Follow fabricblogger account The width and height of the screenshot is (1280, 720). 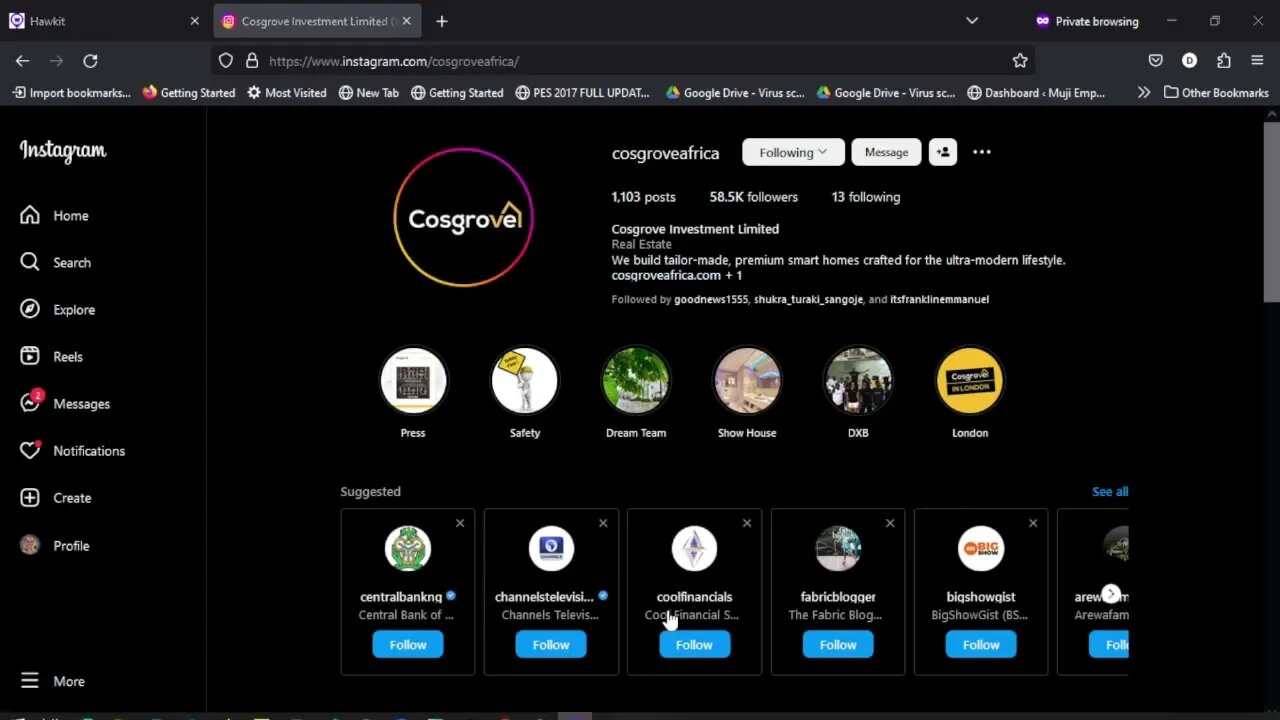pyautogui.click(x=838, y=645)
